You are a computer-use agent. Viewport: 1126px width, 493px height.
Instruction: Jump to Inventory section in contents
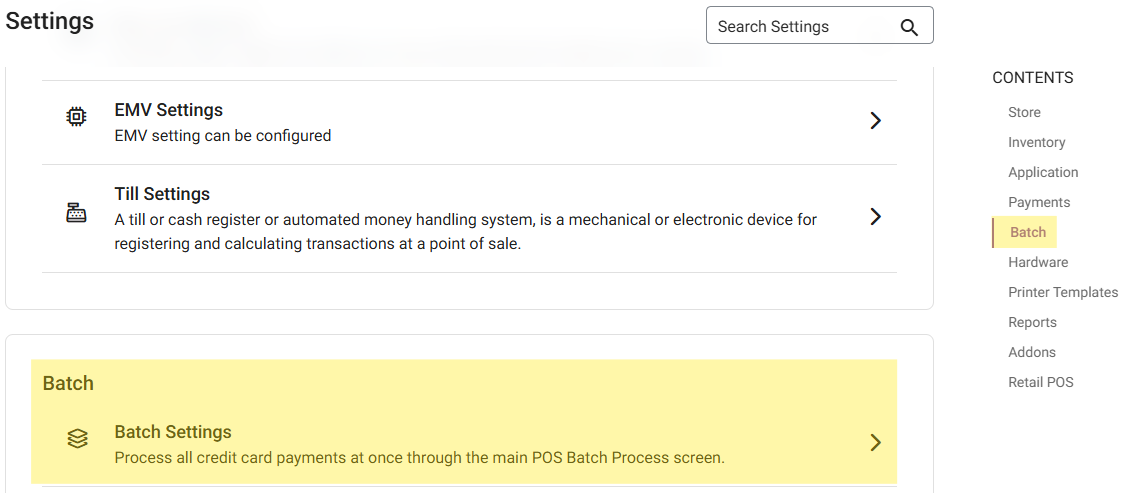point(1036,142)
